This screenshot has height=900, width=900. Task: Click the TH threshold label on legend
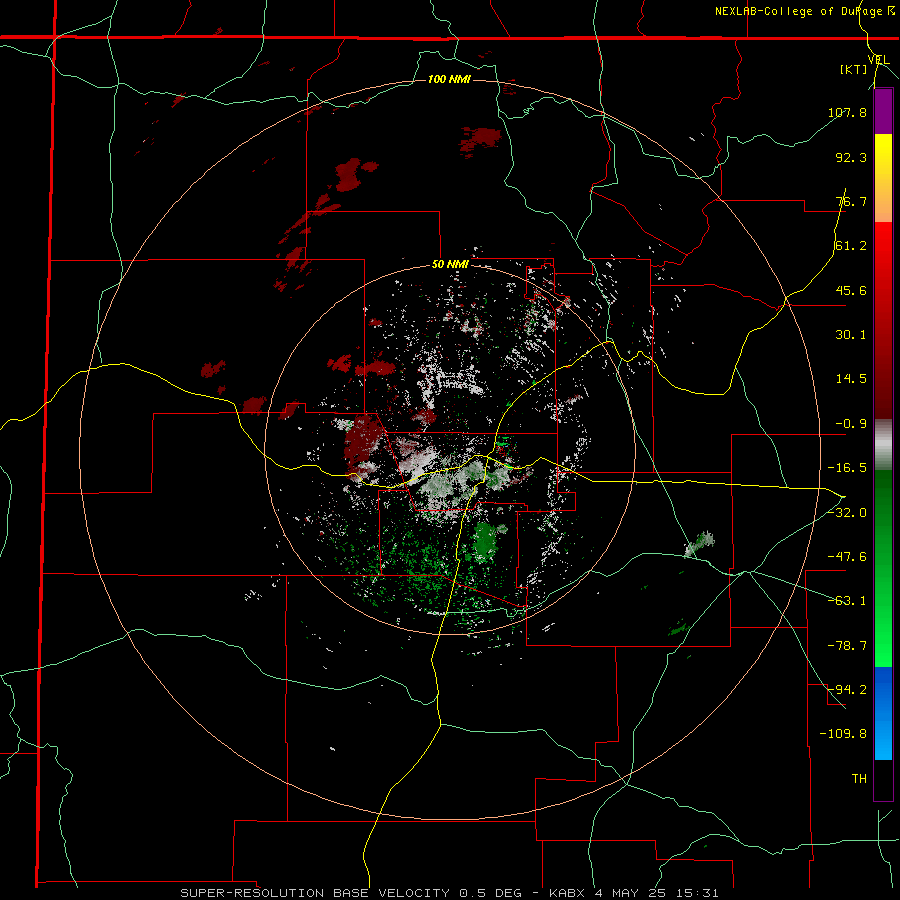pos(859,778)
